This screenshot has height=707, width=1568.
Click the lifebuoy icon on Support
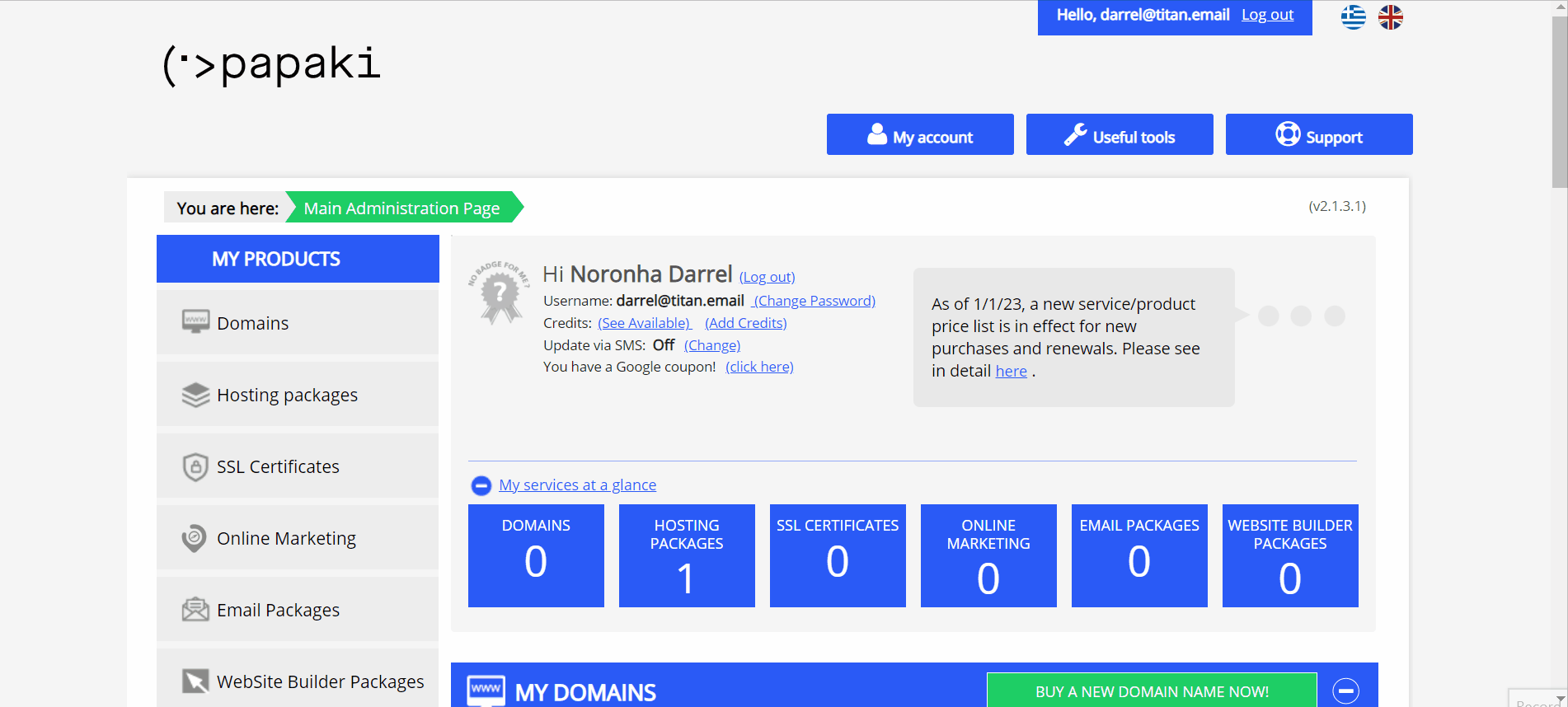click(1288, 133)
